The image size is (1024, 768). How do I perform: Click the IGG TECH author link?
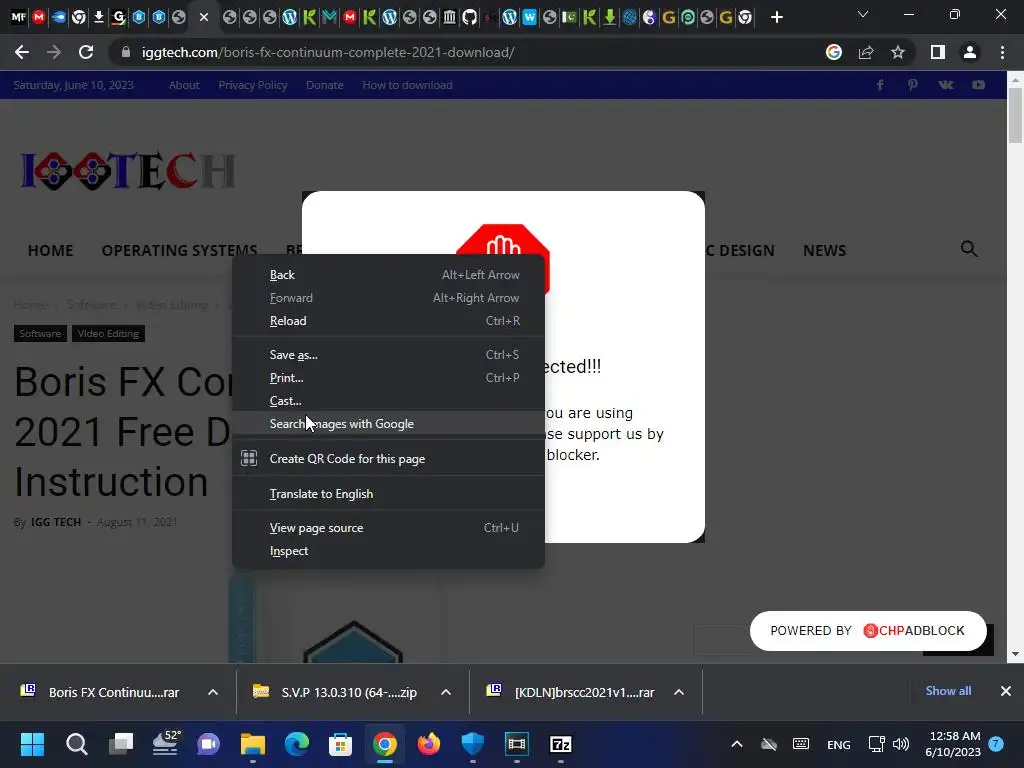[56, 522]
